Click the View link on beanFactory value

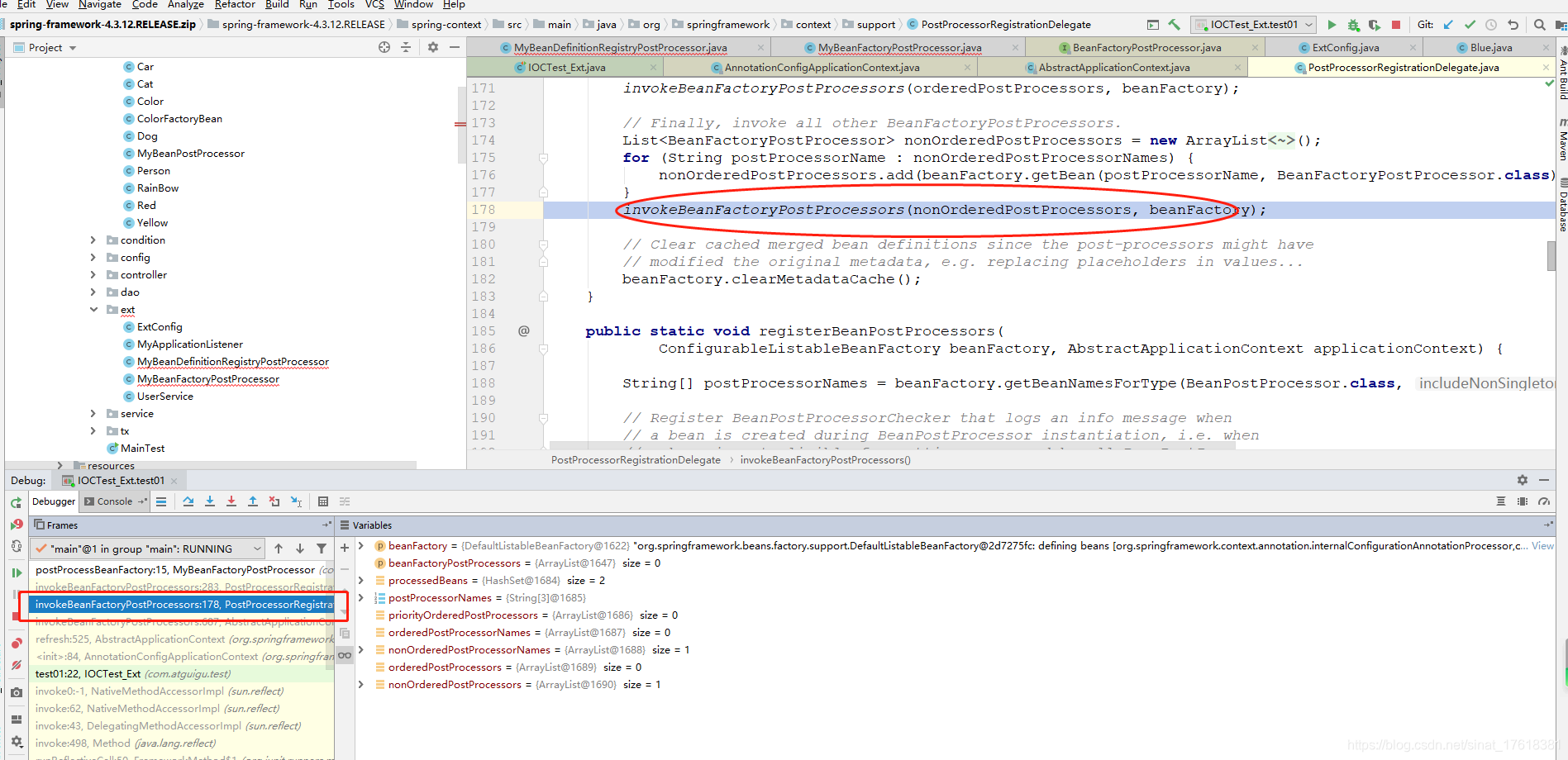coord(1542,546)
